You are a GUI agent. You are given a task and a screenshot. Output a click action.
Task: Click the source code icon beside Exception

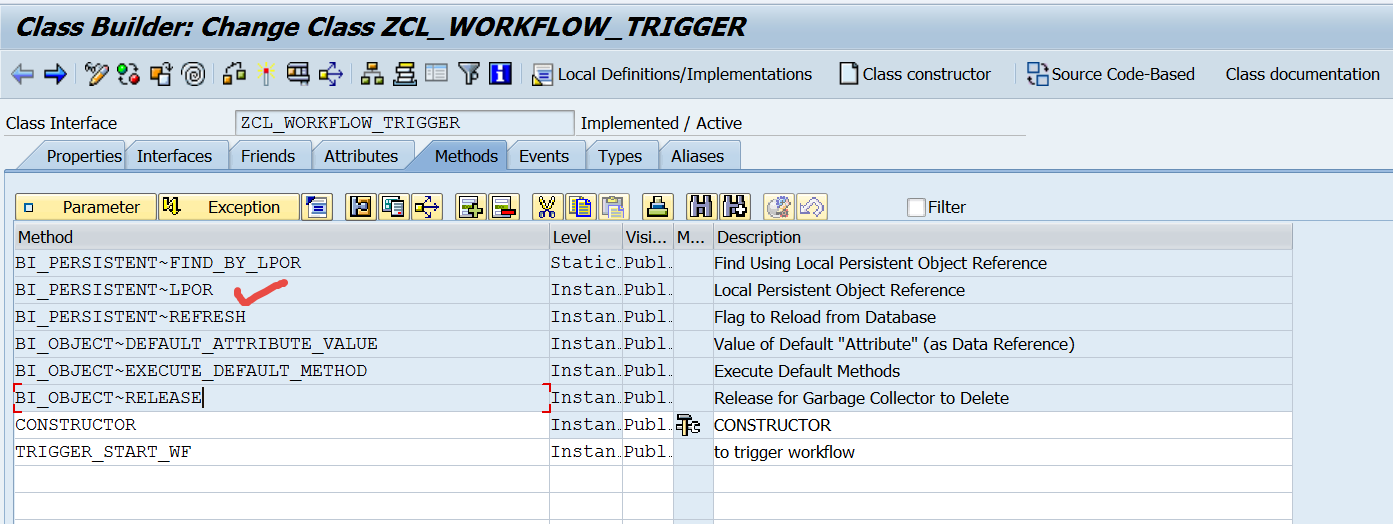pyautogui.click(x=317, y=207)
